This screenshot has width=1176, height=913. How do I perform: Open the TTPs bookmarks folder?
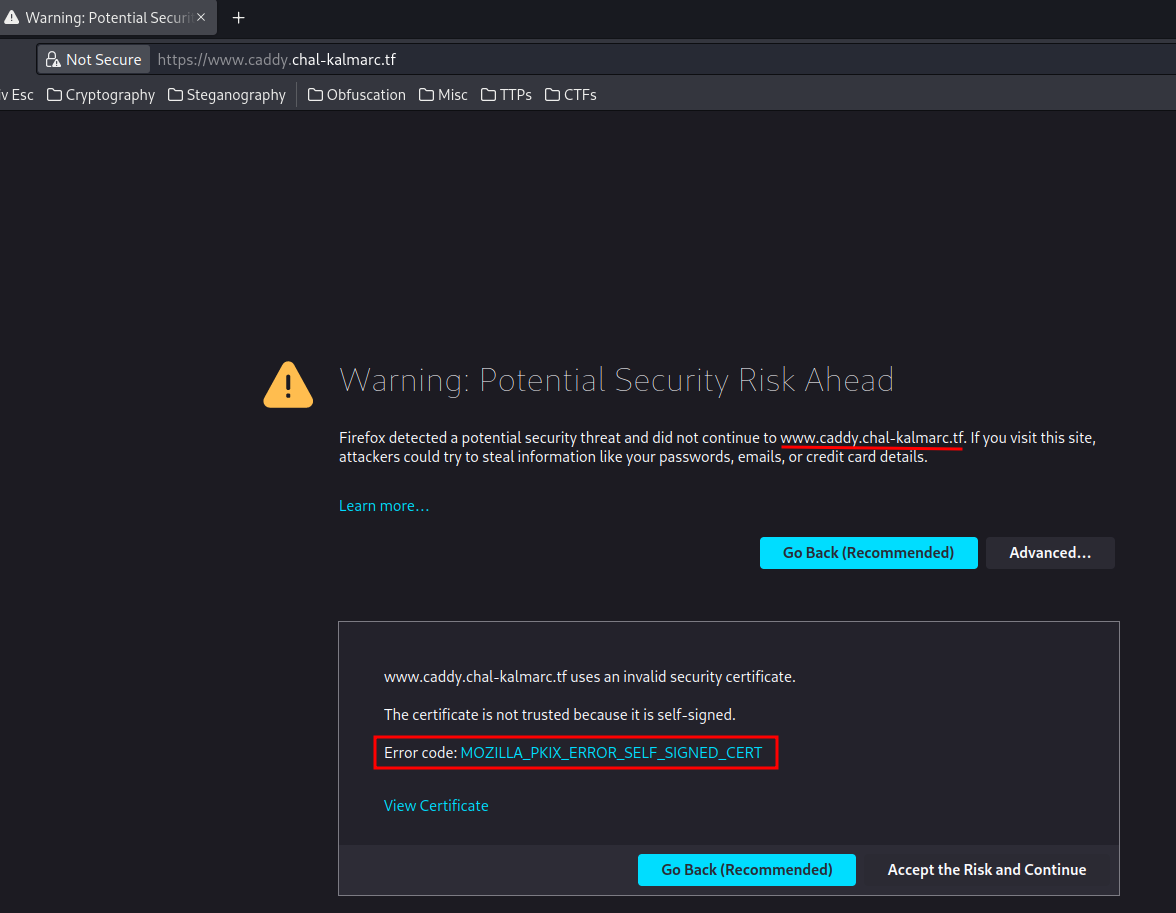click(506, 95)
